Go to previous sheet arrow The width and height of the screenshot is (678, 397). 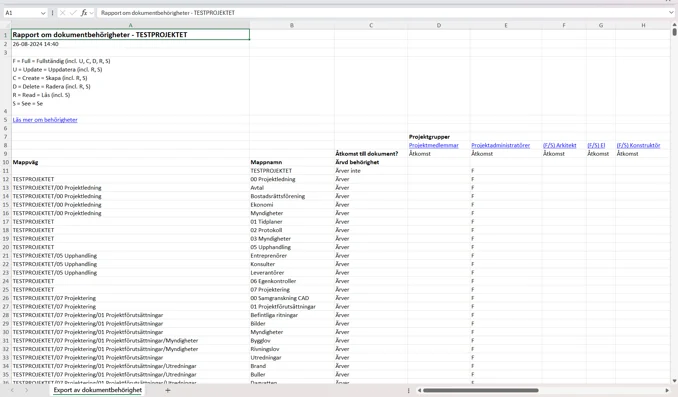[12, 390]
